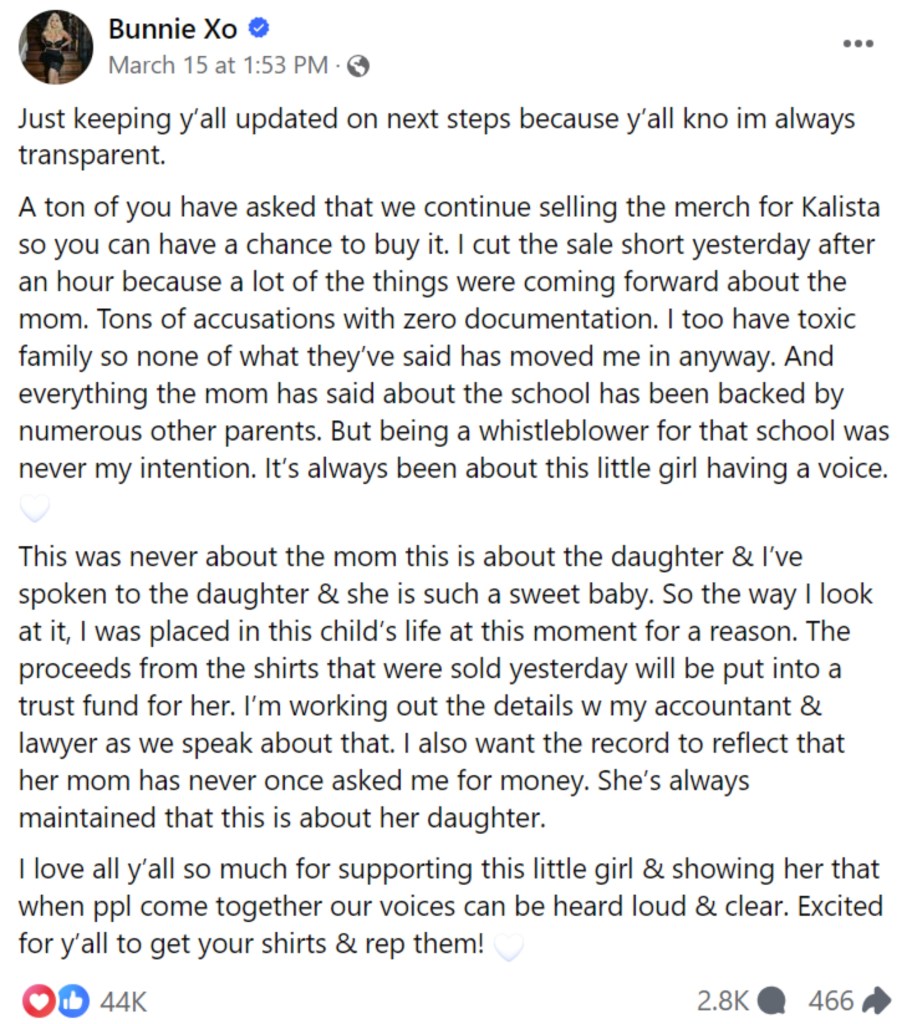Click the speech bubble comment icon
This screenshot has width=902, height=1024.
[x=771, y=1001]
